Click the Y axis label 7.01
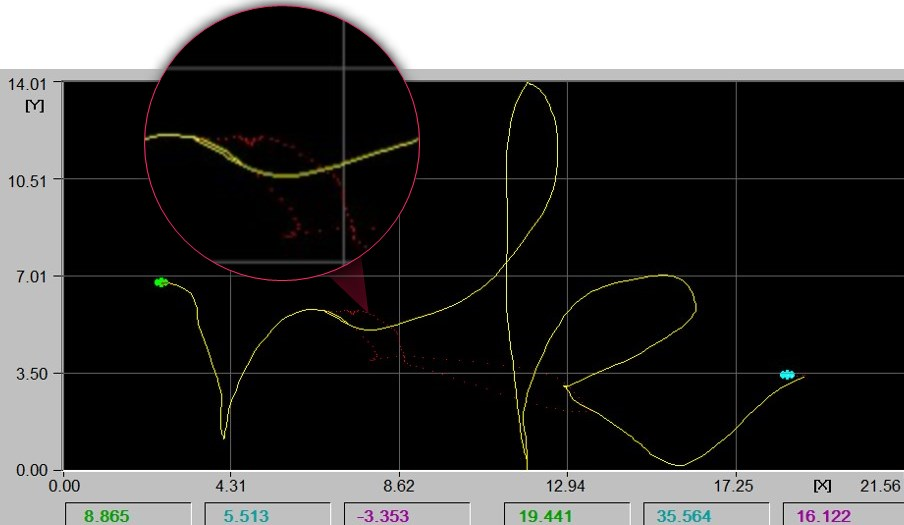The image size is (904, 525). [31, 277]
